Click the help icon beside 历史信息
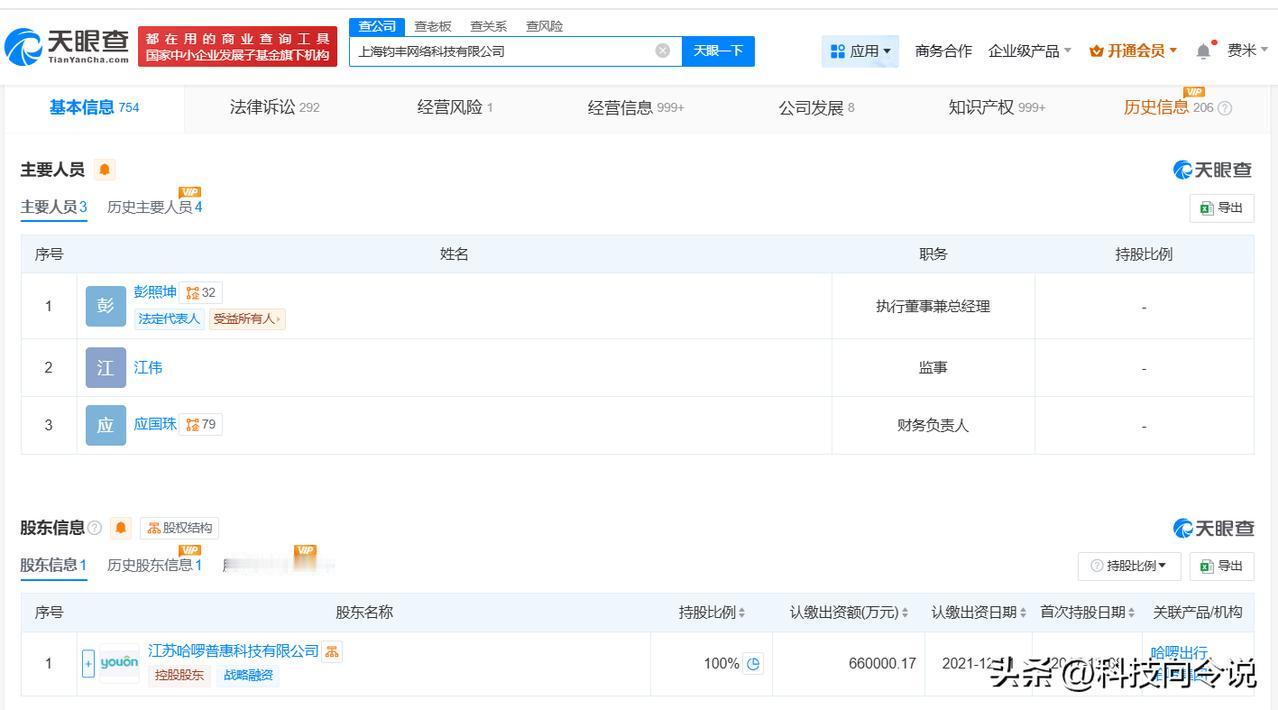 tap(1225, 108)
